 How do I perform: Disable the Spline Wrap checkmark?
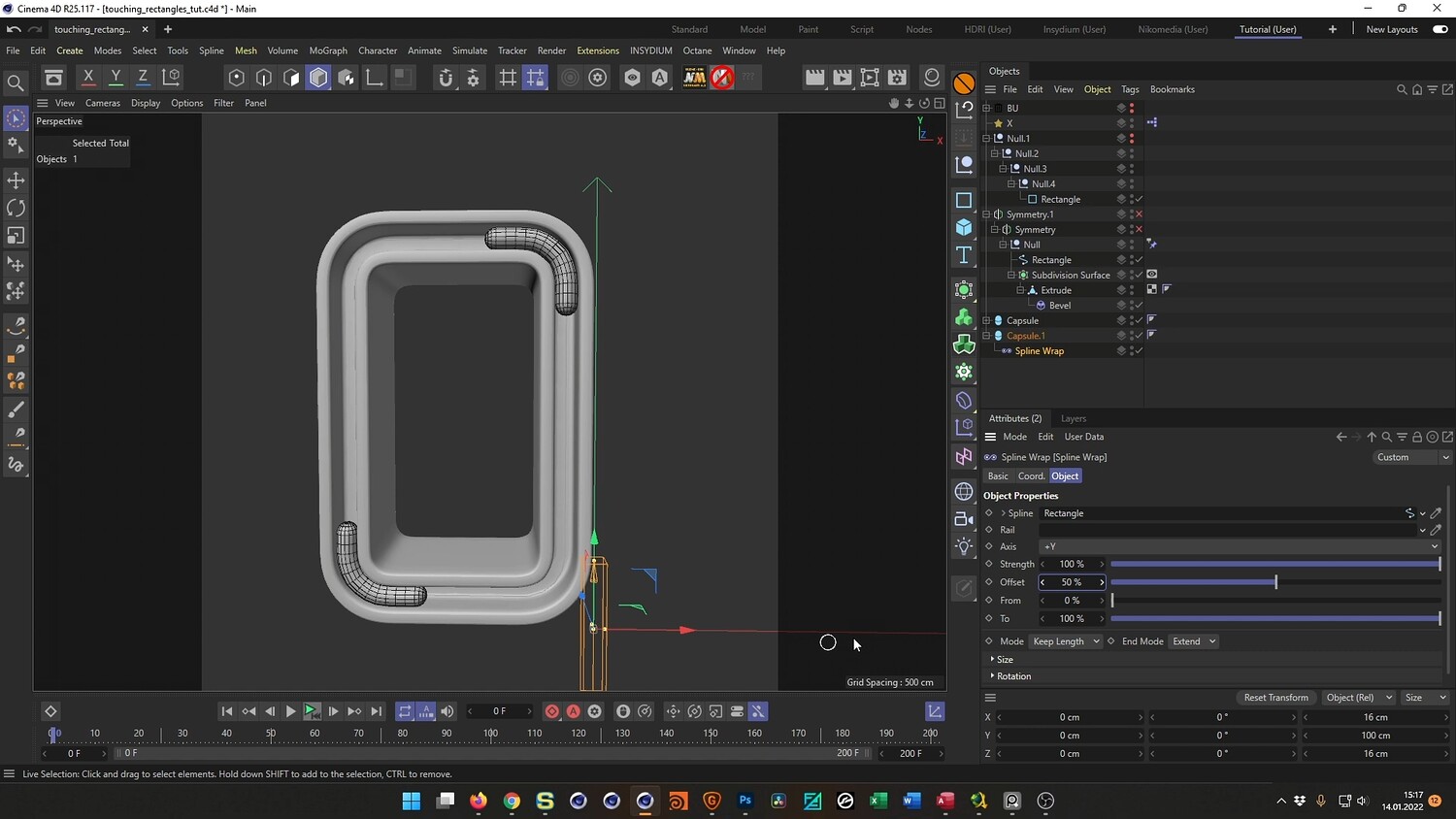tap(1139, 351)
